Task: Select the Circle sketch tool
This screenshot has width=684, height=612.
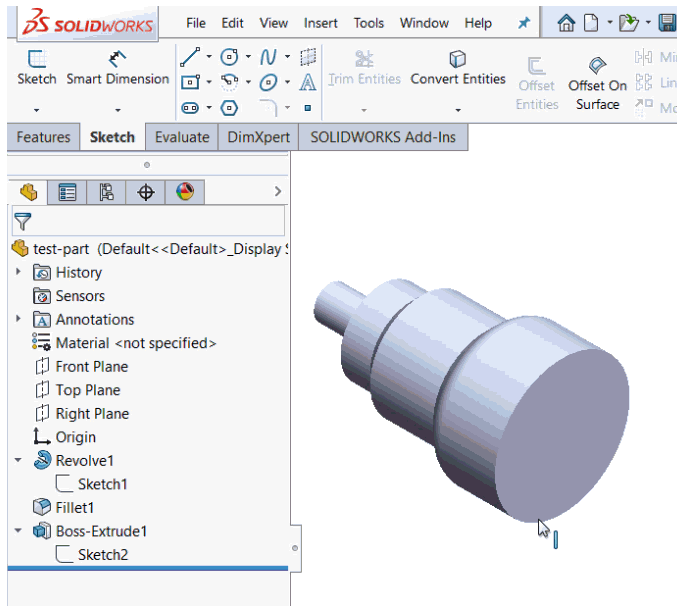Action: 229,57
